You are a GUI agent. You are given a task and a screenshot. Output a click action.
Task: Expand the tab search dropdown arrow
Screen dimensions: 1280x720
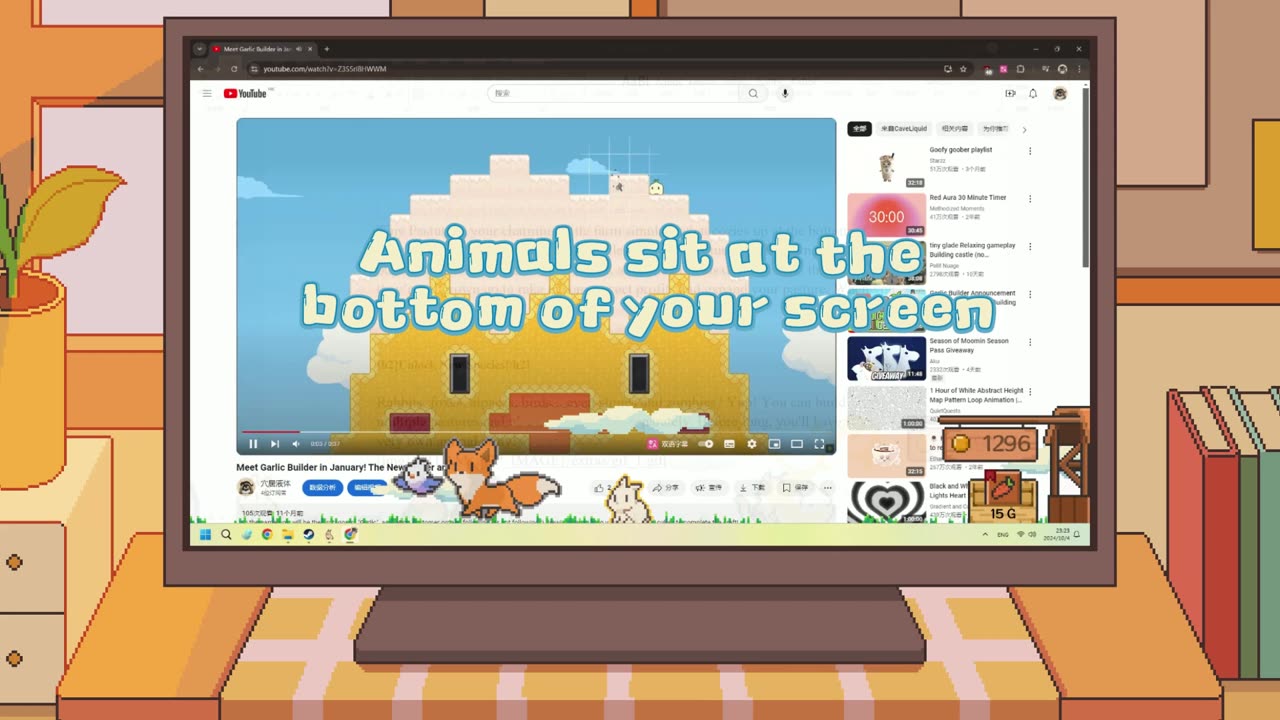[200, 49]
